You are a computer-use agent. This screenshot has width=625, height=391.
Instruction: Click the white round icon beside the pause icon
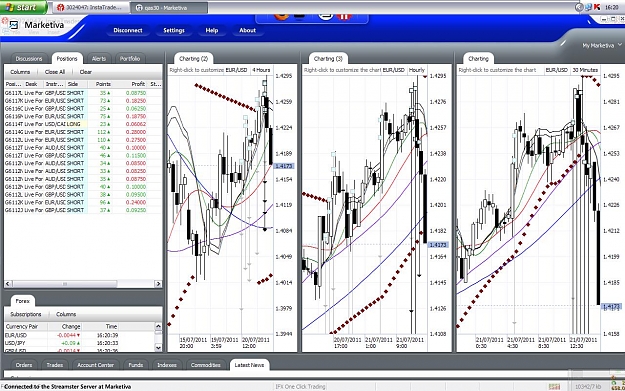click(326, 16)
